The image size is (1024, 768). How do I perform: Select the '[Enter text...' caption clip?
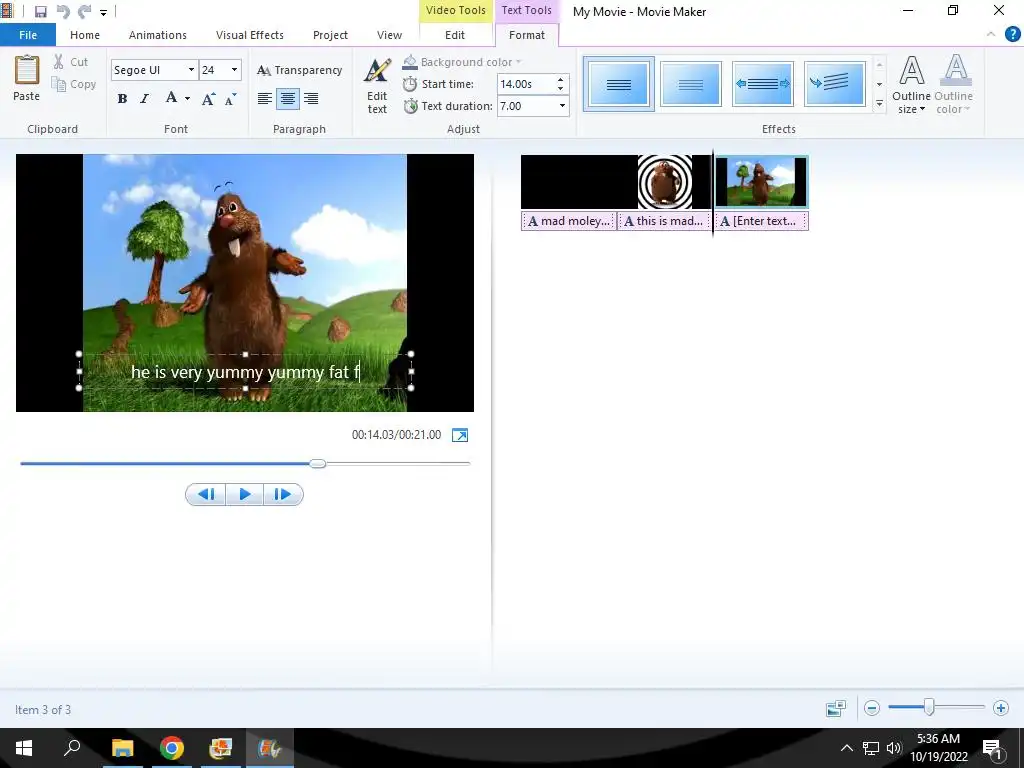click(x=761, y=221)
